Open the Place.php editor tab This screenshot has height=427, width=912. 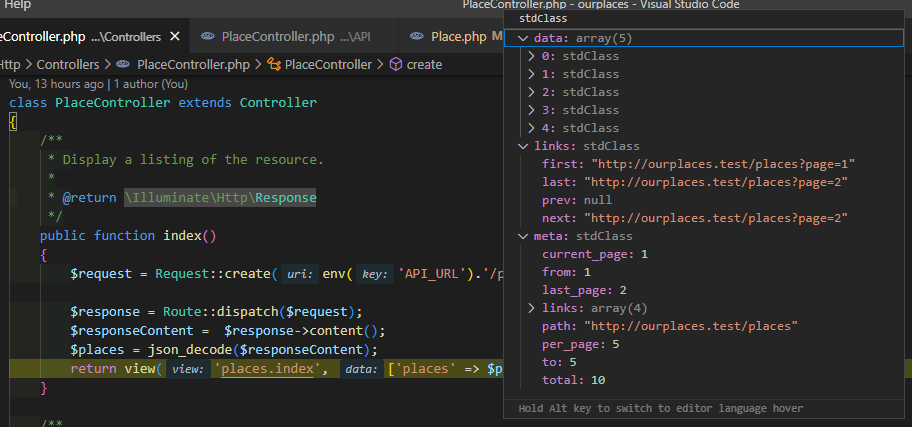point(451,37)
